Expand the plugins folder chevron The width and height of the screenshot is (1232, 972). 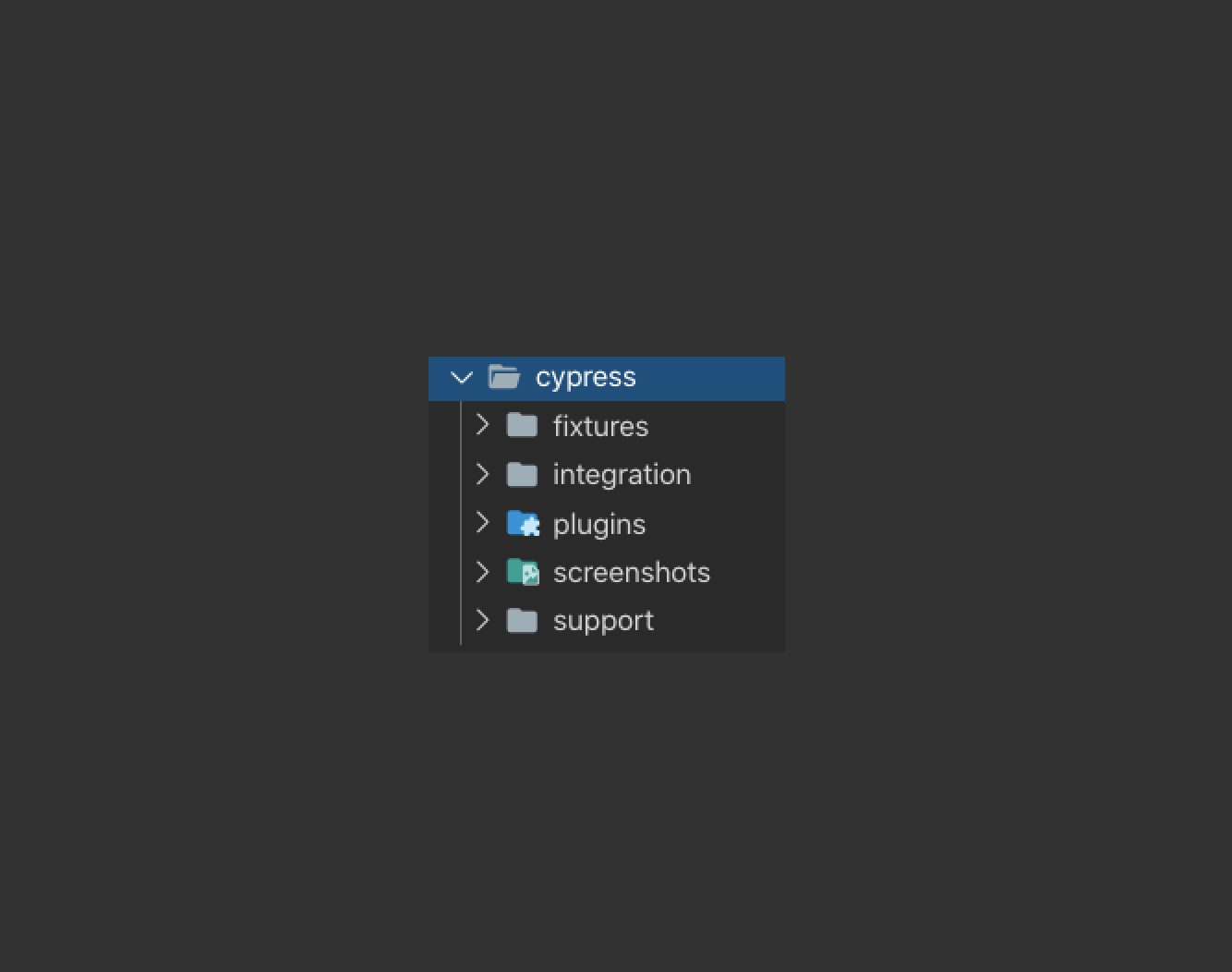tap(482, 523)
